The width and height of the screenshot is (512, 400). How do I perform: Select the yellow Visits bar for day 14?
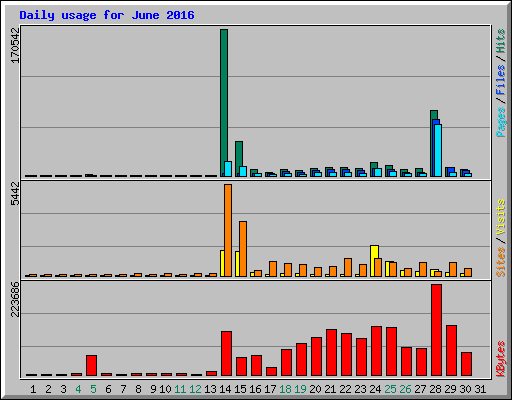[x=222, y=263]
